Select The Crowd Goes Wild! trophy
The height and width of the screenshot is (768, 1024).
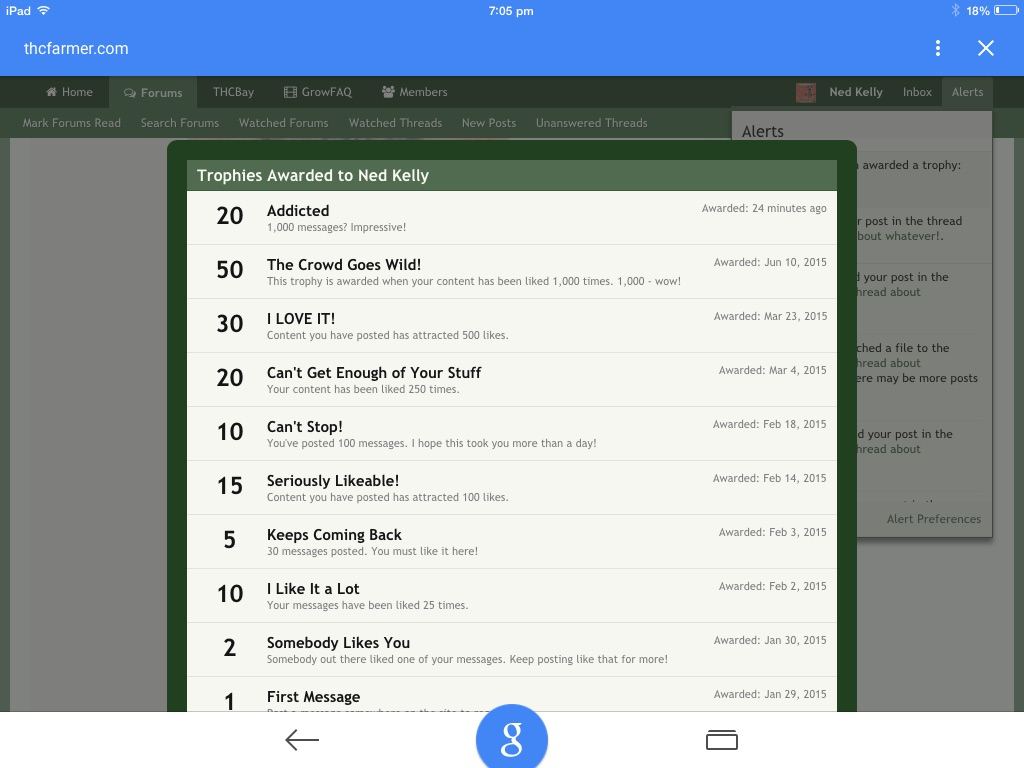click(x=344, y=264)
